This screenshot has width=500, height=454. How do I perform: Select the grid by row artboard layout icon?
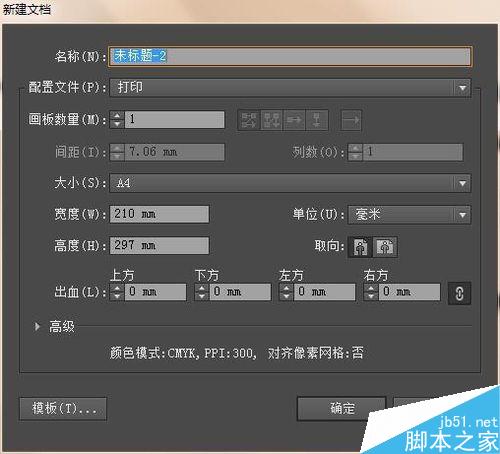point(249,120)
